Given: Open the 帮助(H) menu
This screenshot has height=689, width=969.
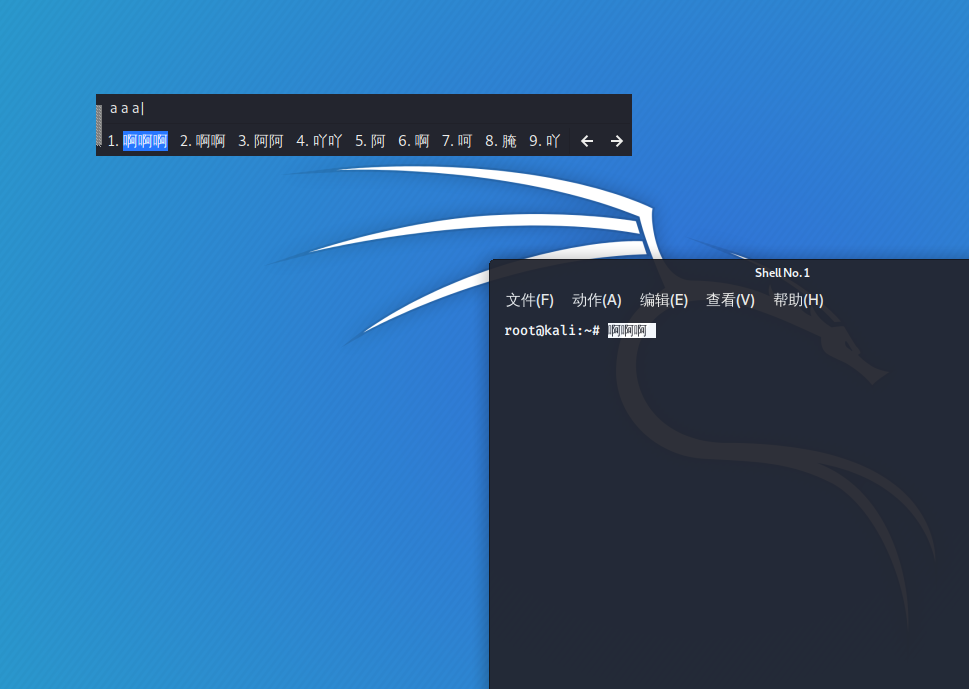Looking at the screenshot, I should [798, 300].
